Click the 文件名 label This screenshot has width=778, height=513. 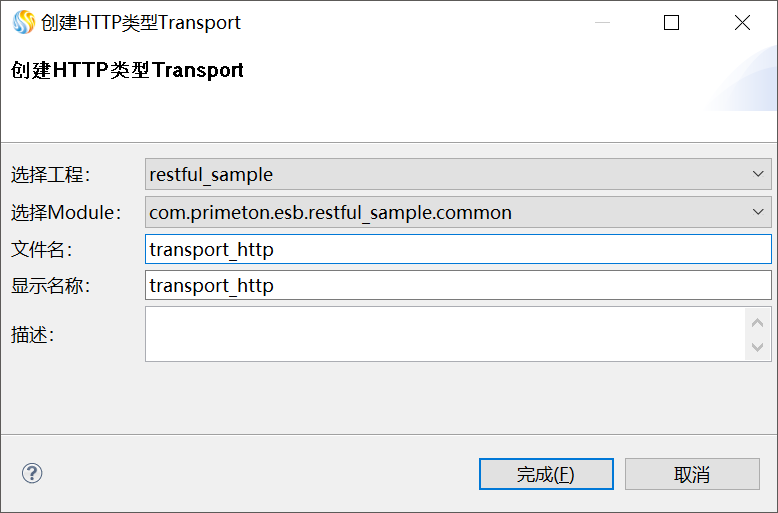[x=42, y=249]
